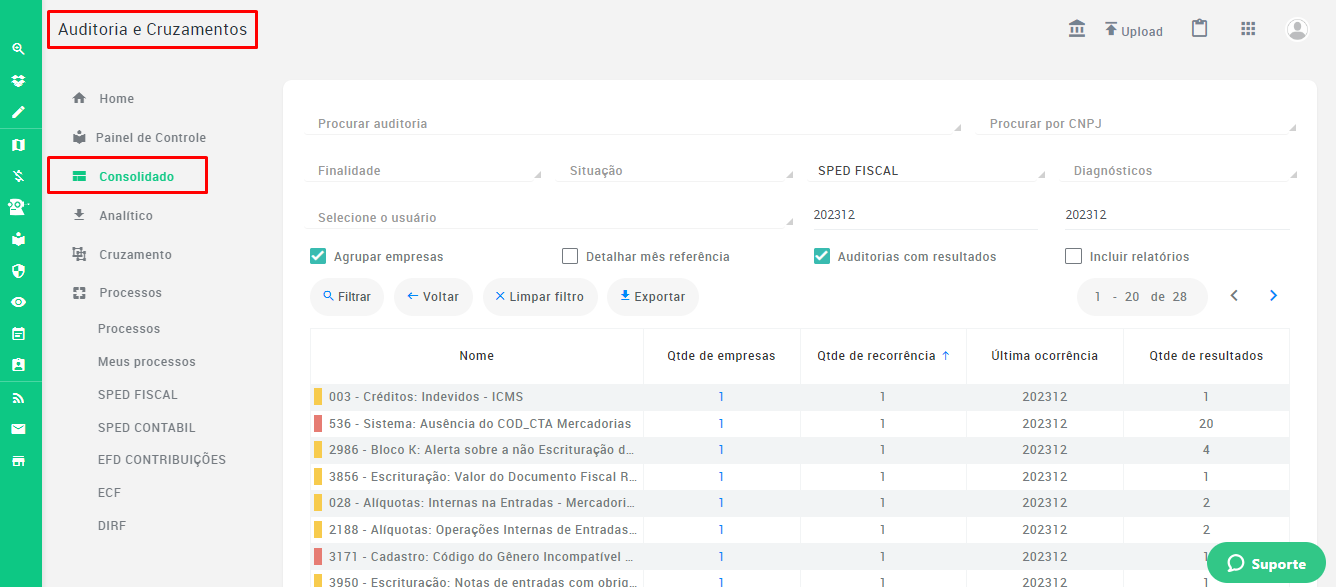Select the pencil edit icon in green sidebar
Screen dimensions: 1336x587
18,112
